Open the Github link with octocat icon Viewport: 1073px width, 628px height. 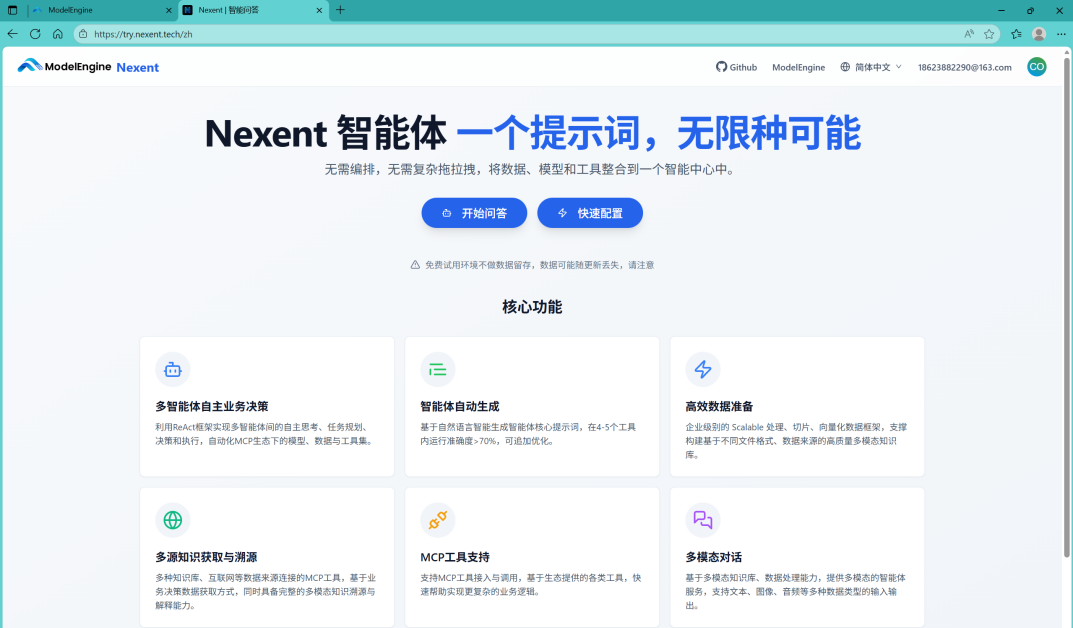(736, 67)
